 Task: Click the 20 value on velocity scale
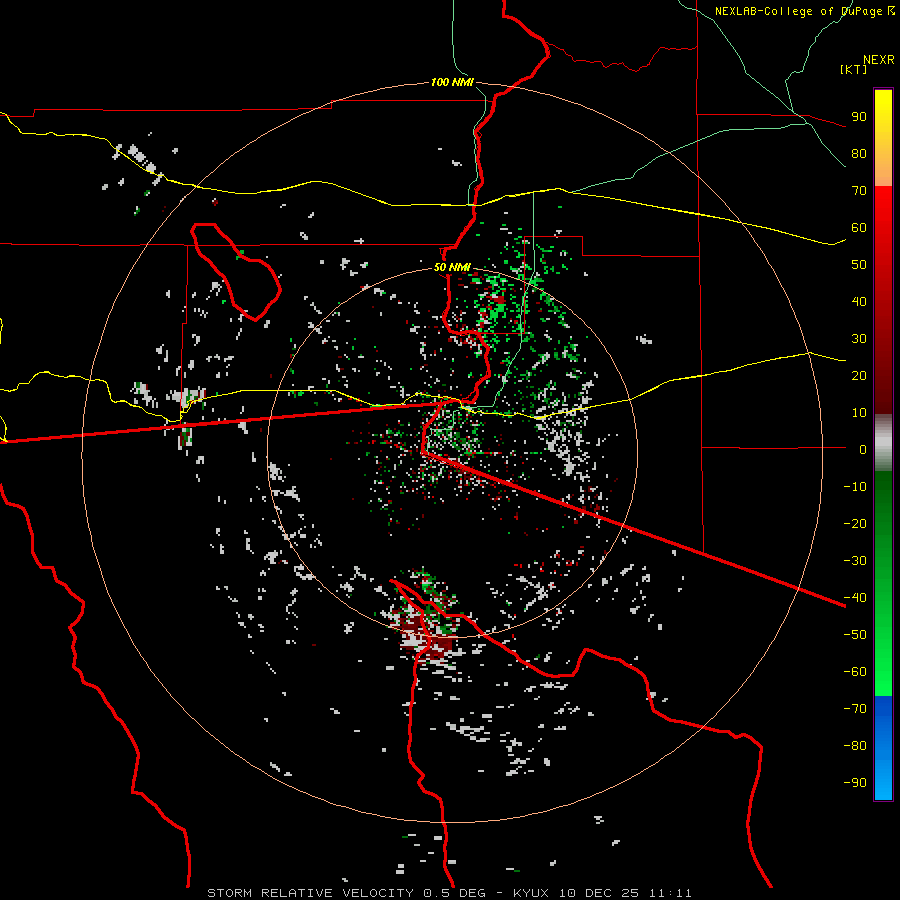coord(859,375)
